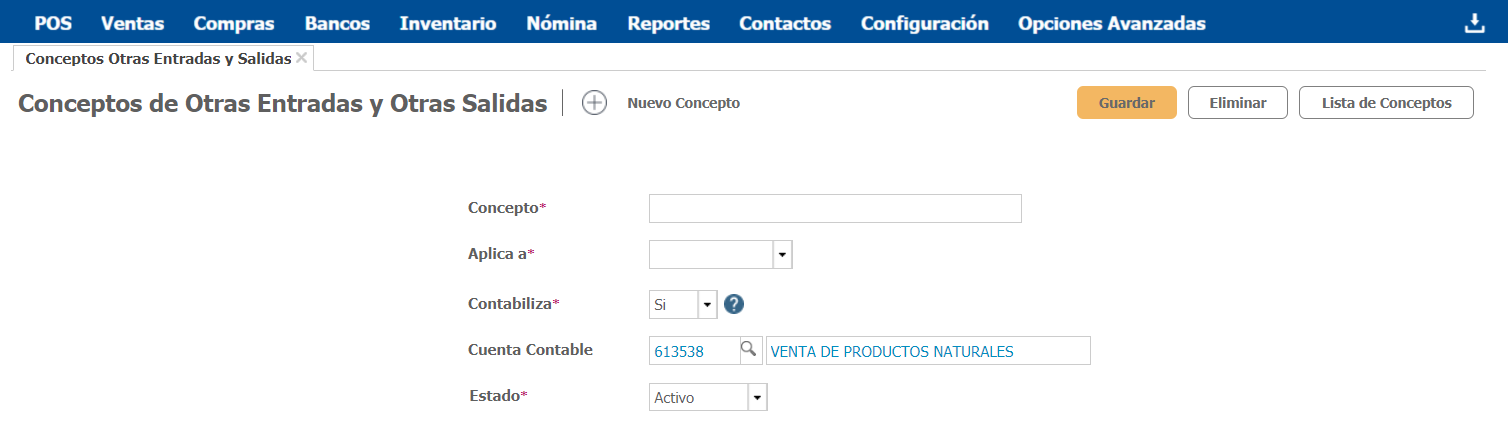
Task: Open the Opciones Avanzadas menu
Action: click(x=1111, y=24)
